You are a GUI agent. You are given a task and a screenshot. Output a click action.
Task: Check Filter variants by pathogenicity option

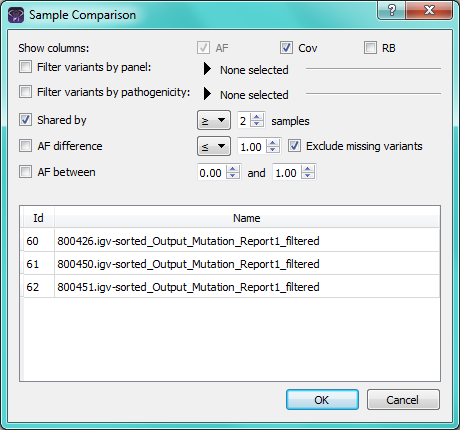point(25,92)
